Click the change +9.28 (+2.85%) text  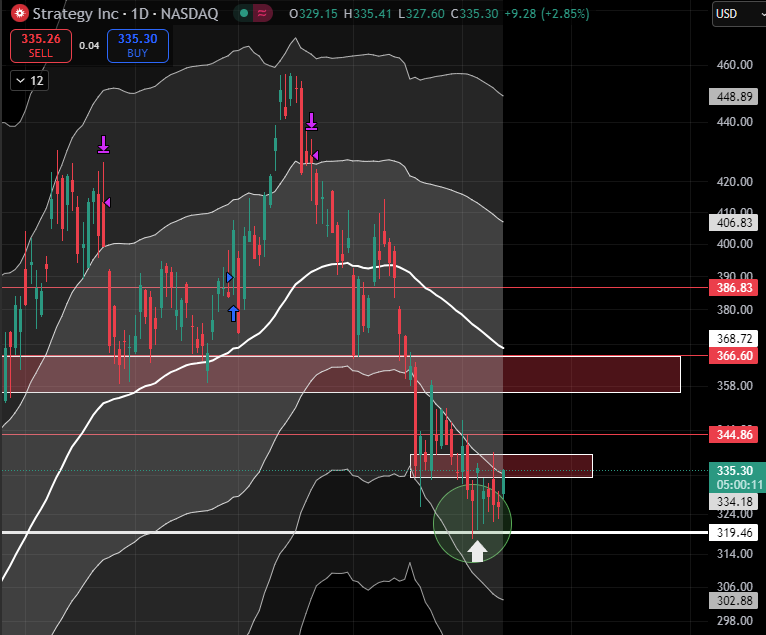547,14
